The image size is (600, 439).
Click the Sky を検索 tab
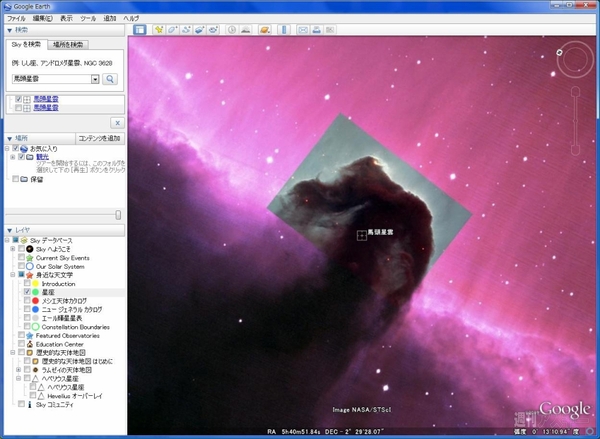pos(26,44)
